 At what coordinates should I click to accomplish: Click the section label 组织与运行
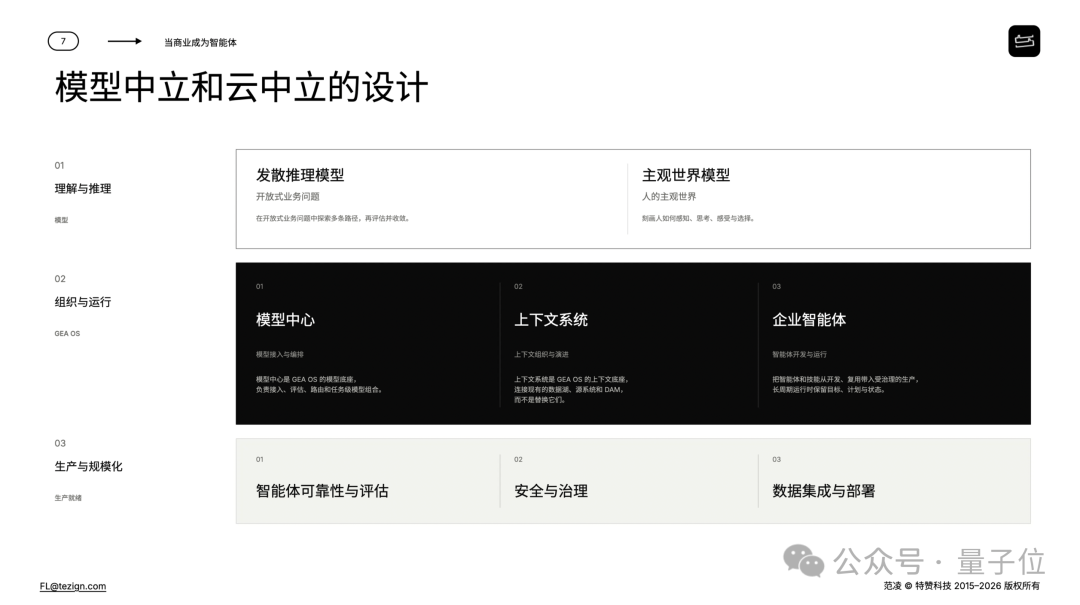pos(83,302)
